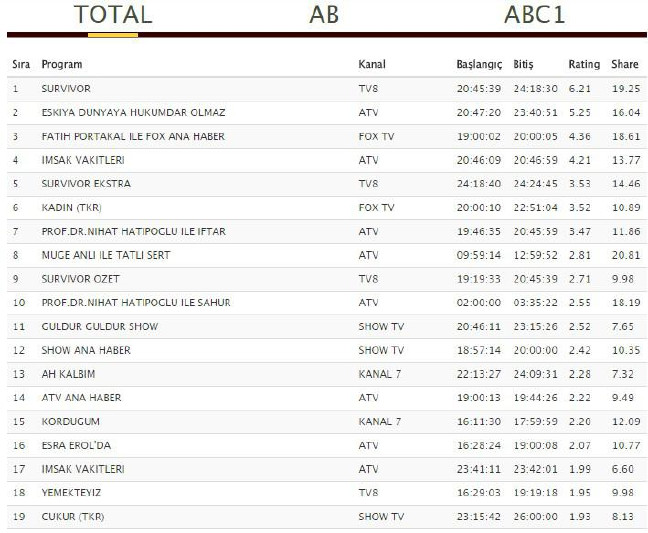
Task: Sort table by Sıra column header
Action: point(20,64)
